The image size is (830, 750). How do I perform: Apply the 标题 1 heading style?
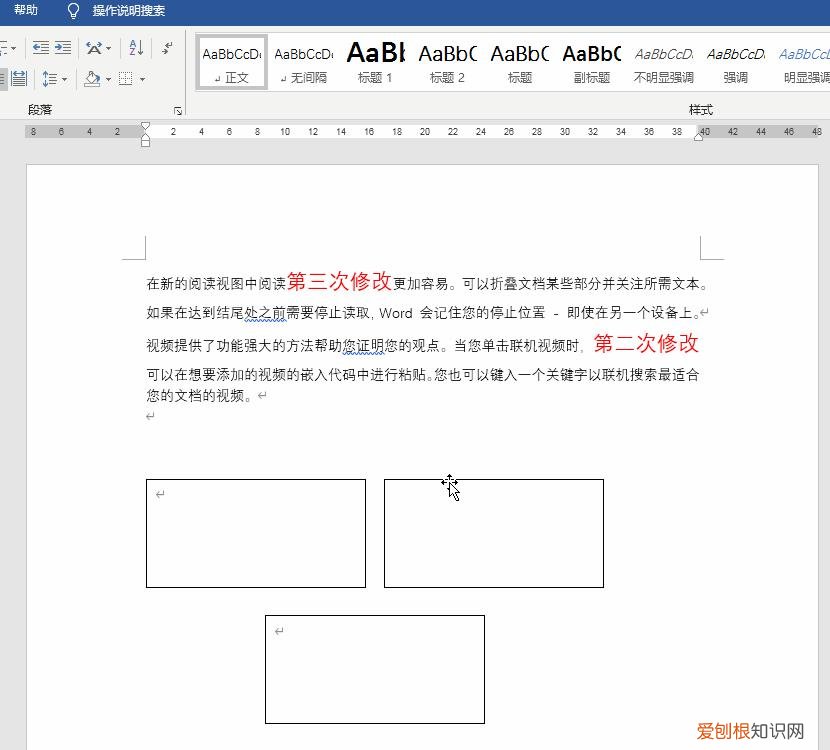pyautogui.click(x=375, y=60)
